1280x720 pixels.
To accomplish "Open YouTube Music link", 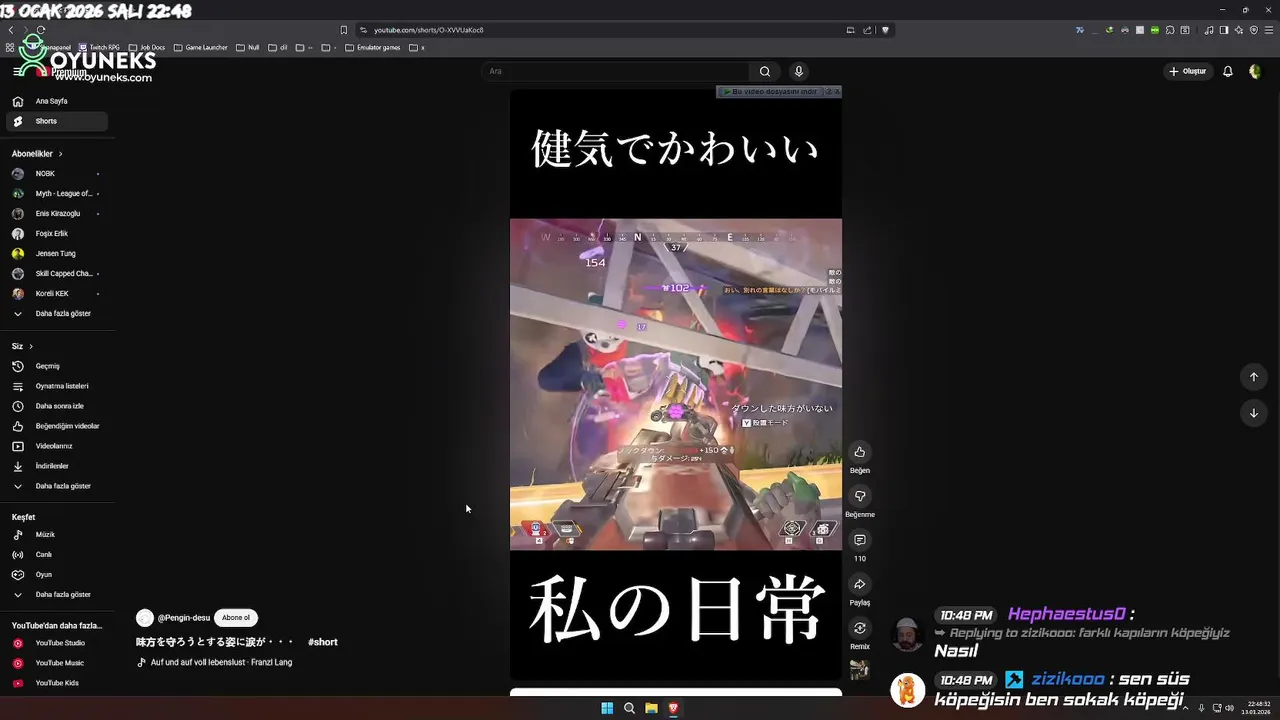I will pyautogui.click(x=57, y=663).
